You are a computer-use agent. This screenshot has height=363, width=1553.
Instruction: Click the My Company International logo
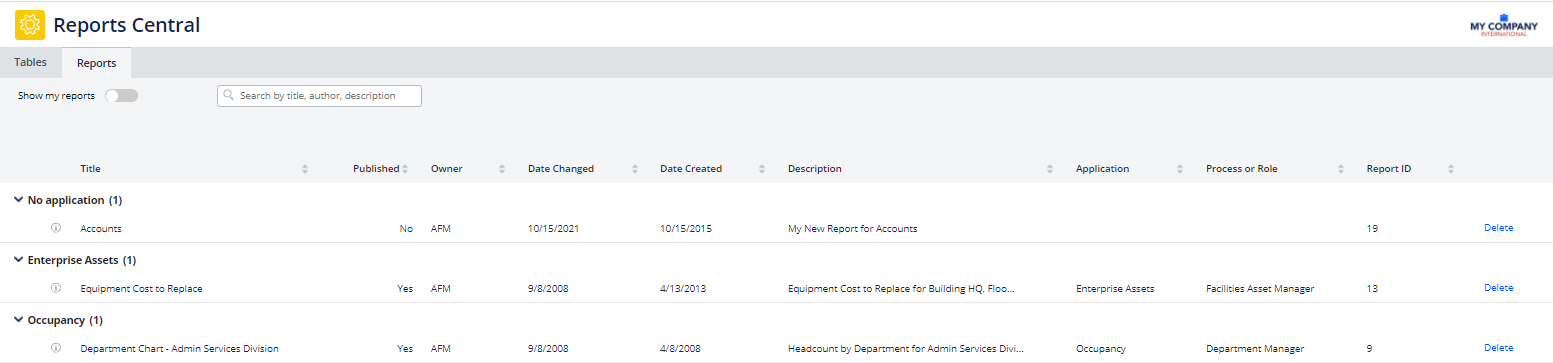pyautogui.click(x=1503, y=25)
